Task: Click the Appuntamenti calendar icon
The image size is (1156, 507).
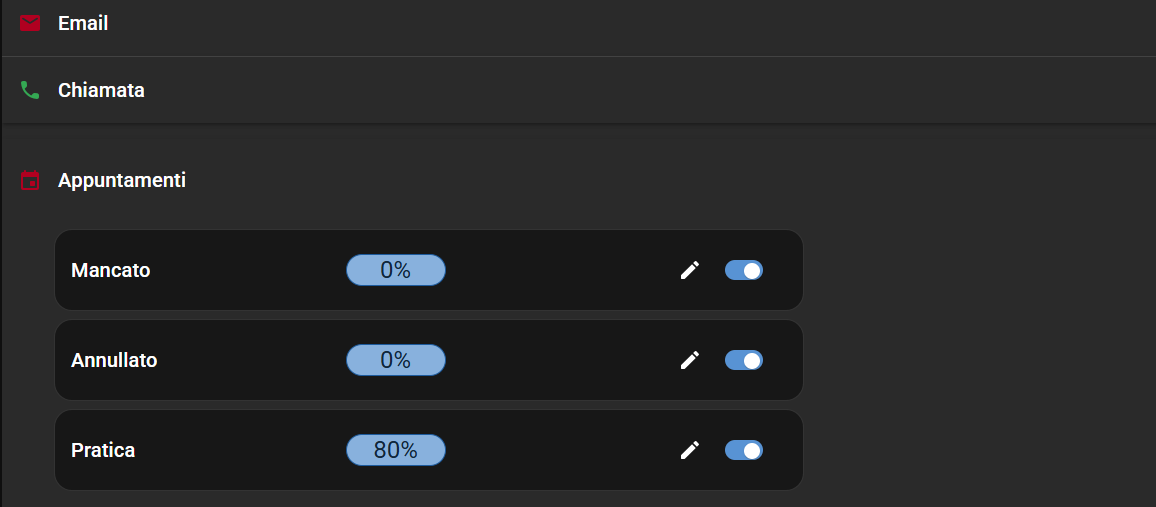Action: pyautogui.click(x=31, y=181)
